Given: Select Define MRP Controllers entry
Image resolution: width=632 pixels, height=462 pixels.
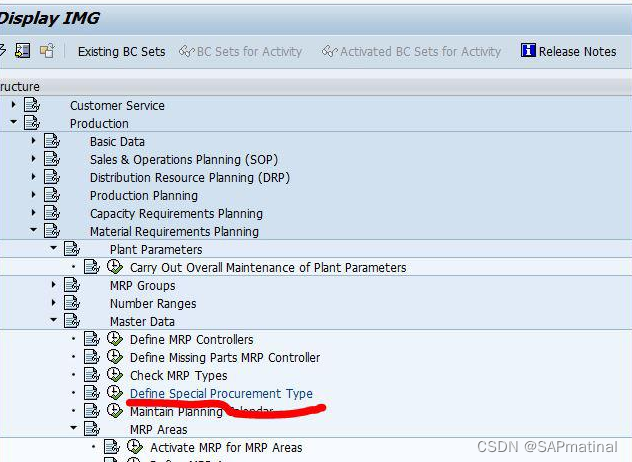Looking at the screenshot, I should coord(191,339).
